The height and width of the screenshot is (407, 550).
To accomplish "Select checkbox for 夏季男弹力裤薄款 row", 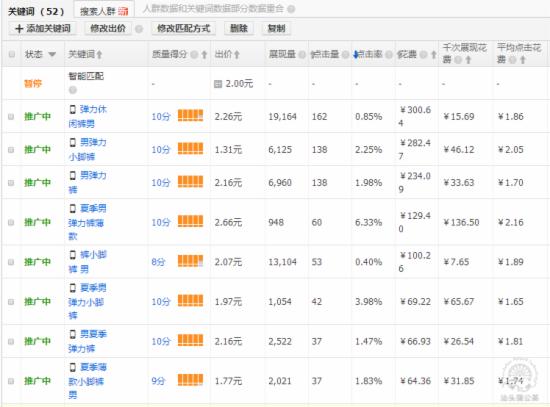I will pos(11,222).
